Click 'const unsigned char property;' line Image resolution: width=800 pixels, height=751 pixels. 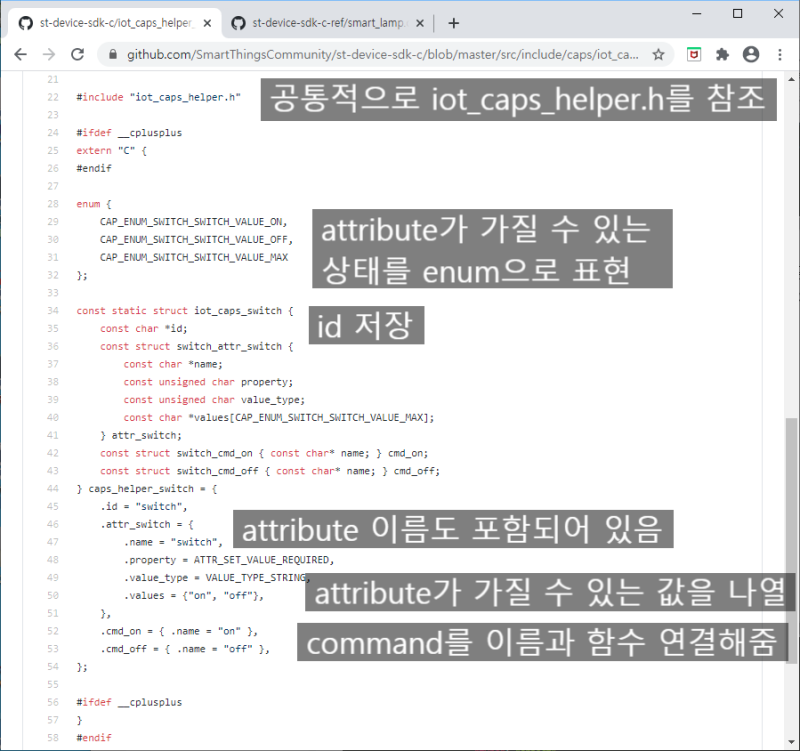click(x=208, y=382)
